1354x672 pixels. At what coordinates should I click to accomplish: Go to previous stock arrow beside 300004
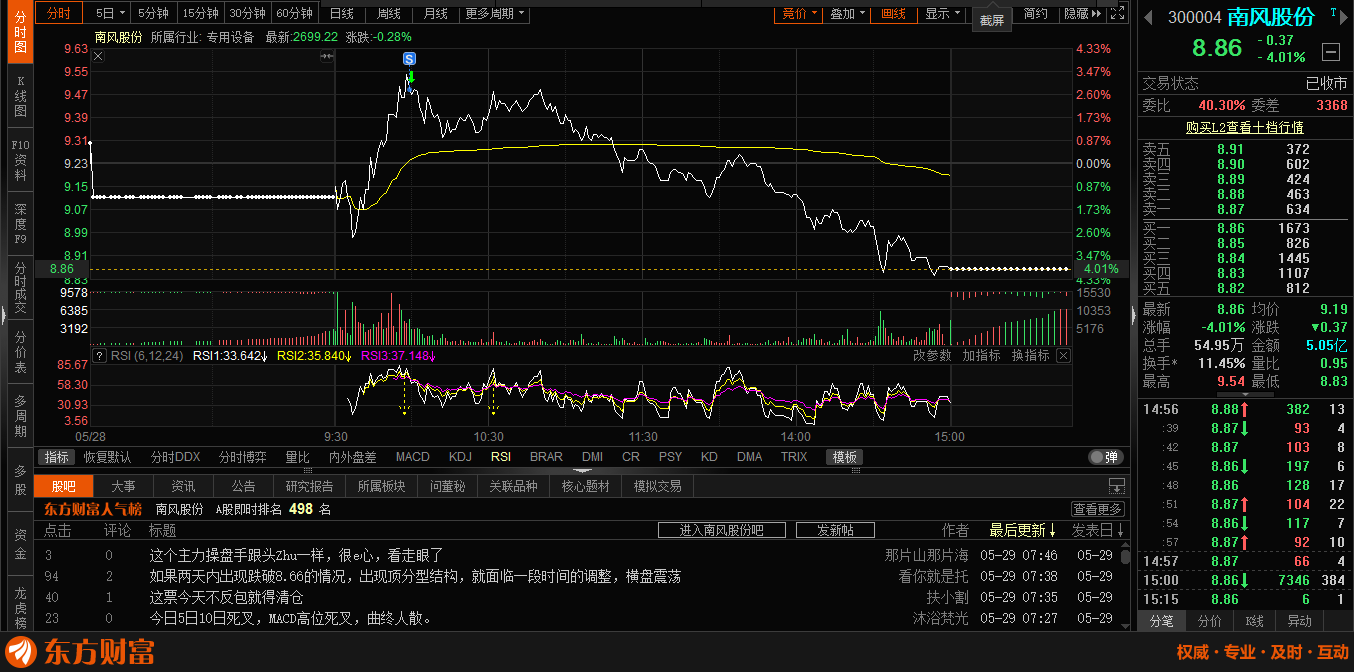coord(1148,17)
